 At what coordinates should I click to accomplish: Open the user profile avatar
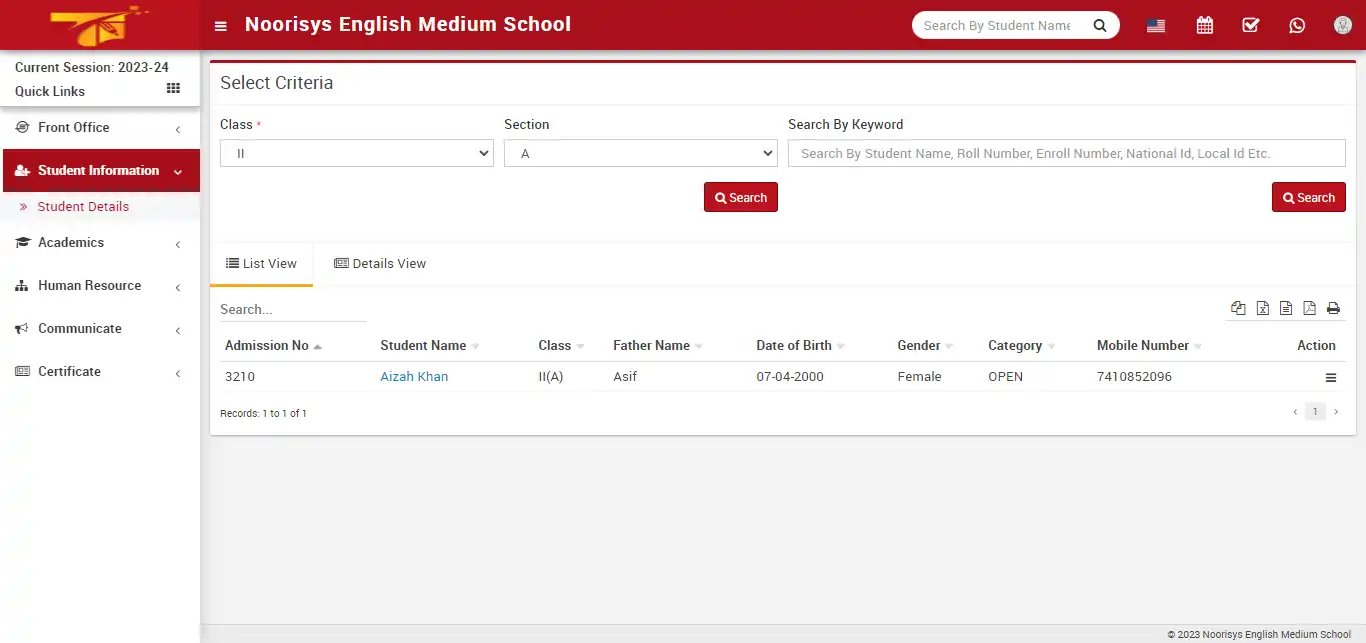tap(1342, 24)
